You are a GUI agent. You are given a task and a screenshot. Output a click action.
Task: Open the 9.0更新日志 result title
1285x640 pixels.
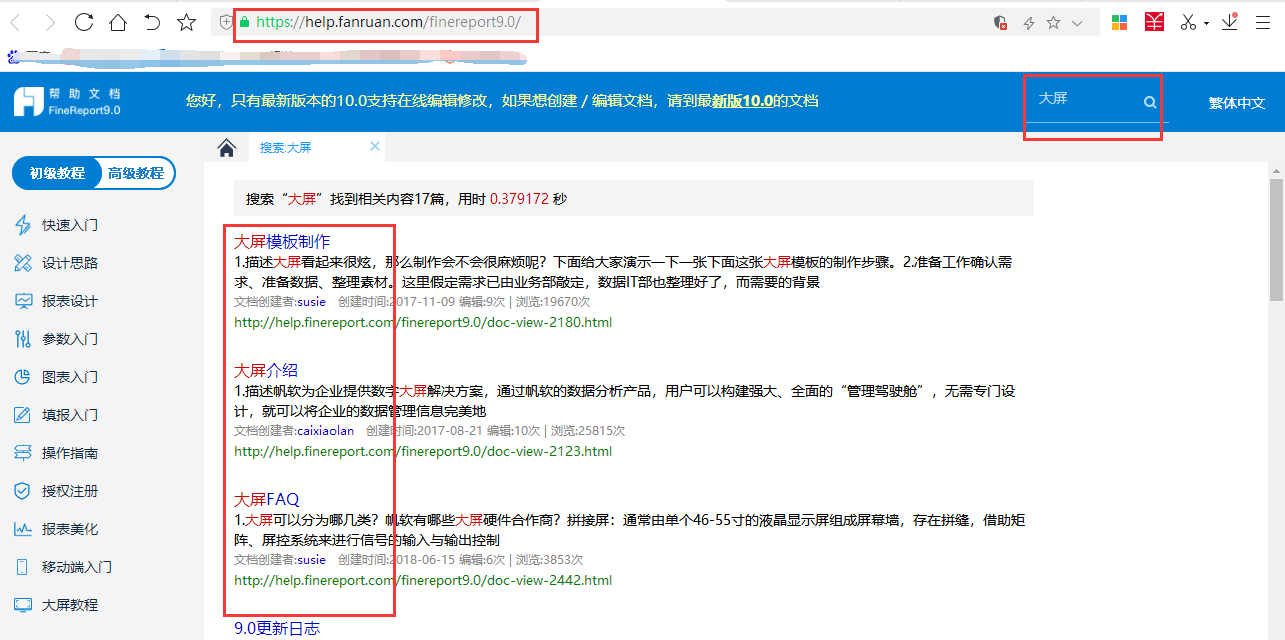(x=277, y=628)
